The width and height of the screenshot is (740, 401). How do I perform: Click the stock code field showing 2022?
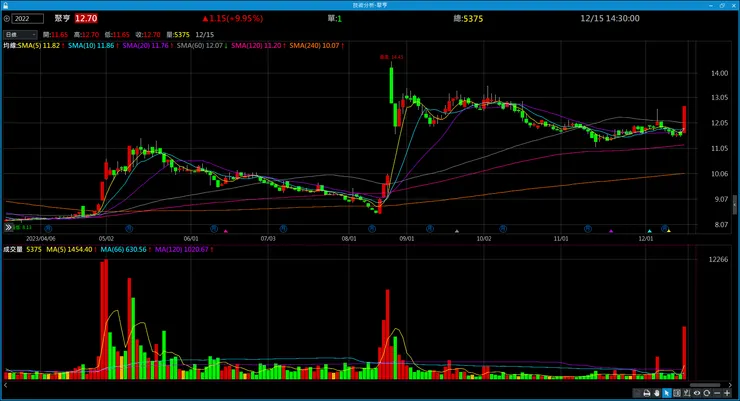click(x=27, y=19)
